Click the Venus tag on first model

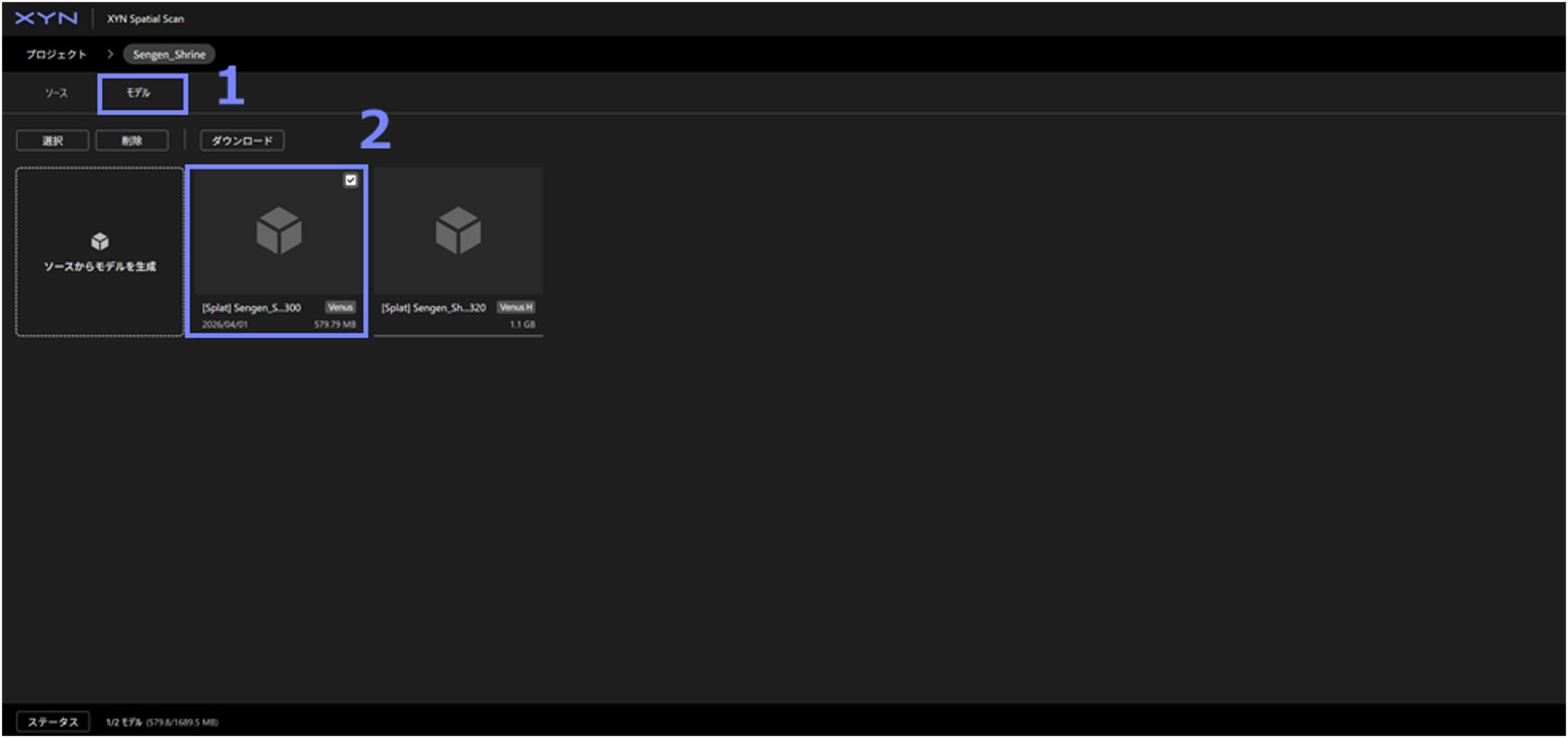[340, 307]
